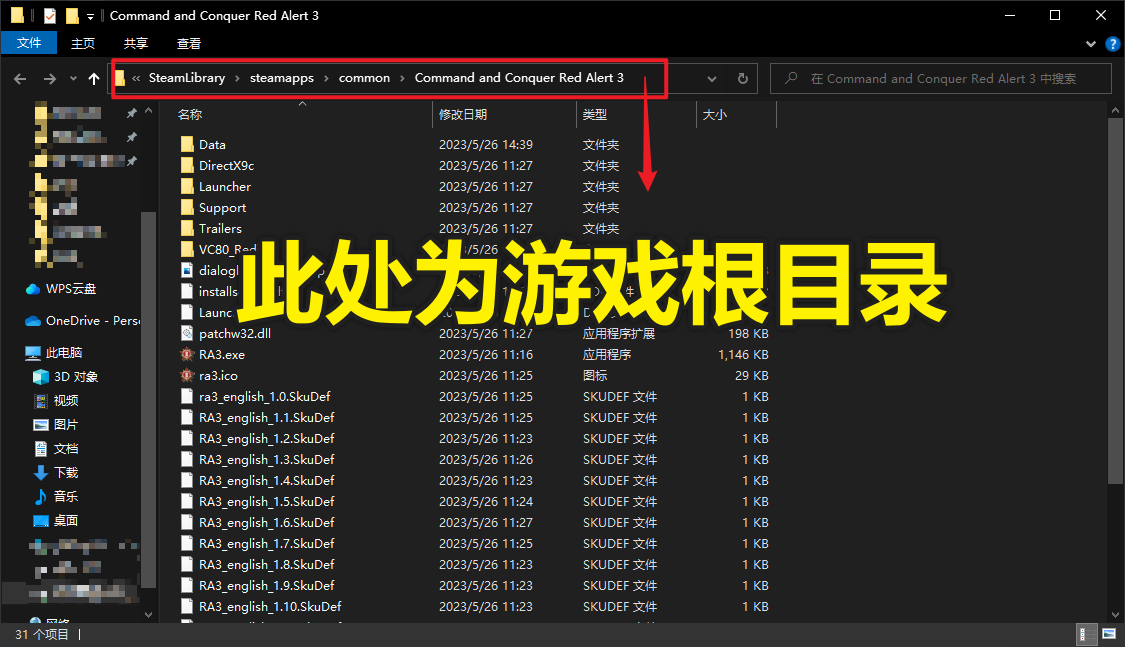Refresh the folder view
The image size is (1125, 647).
[x=743, y=79]
